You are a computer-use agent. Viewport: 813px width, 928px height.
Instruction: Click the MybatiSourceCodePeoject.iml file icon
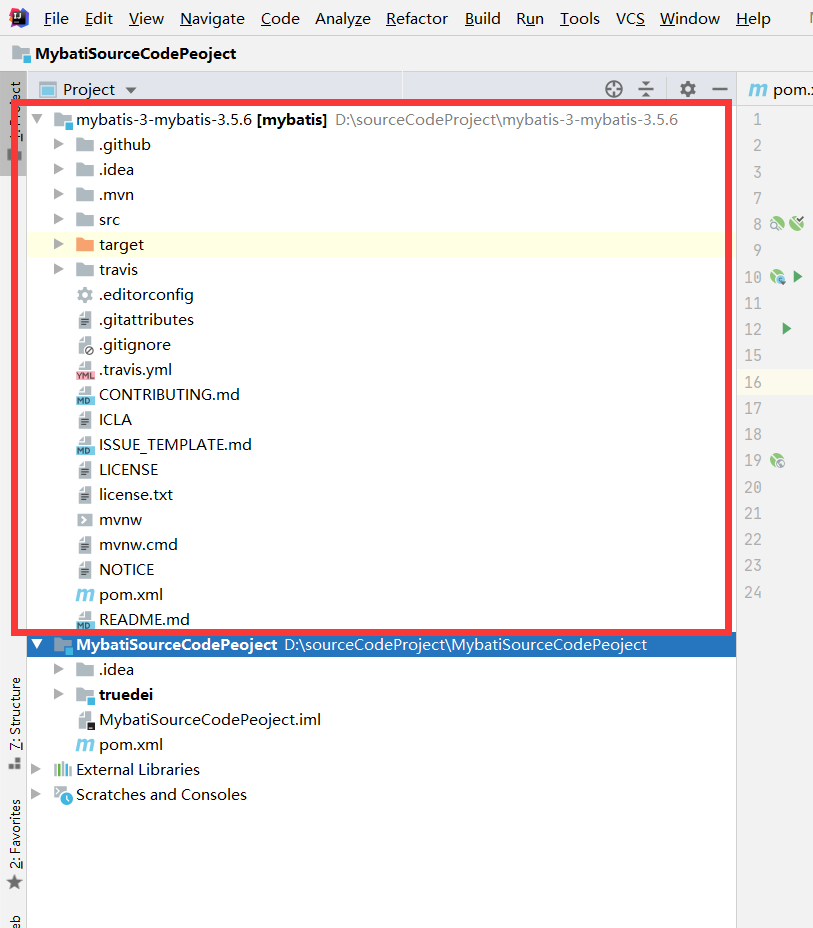click(x=86, y=720)
